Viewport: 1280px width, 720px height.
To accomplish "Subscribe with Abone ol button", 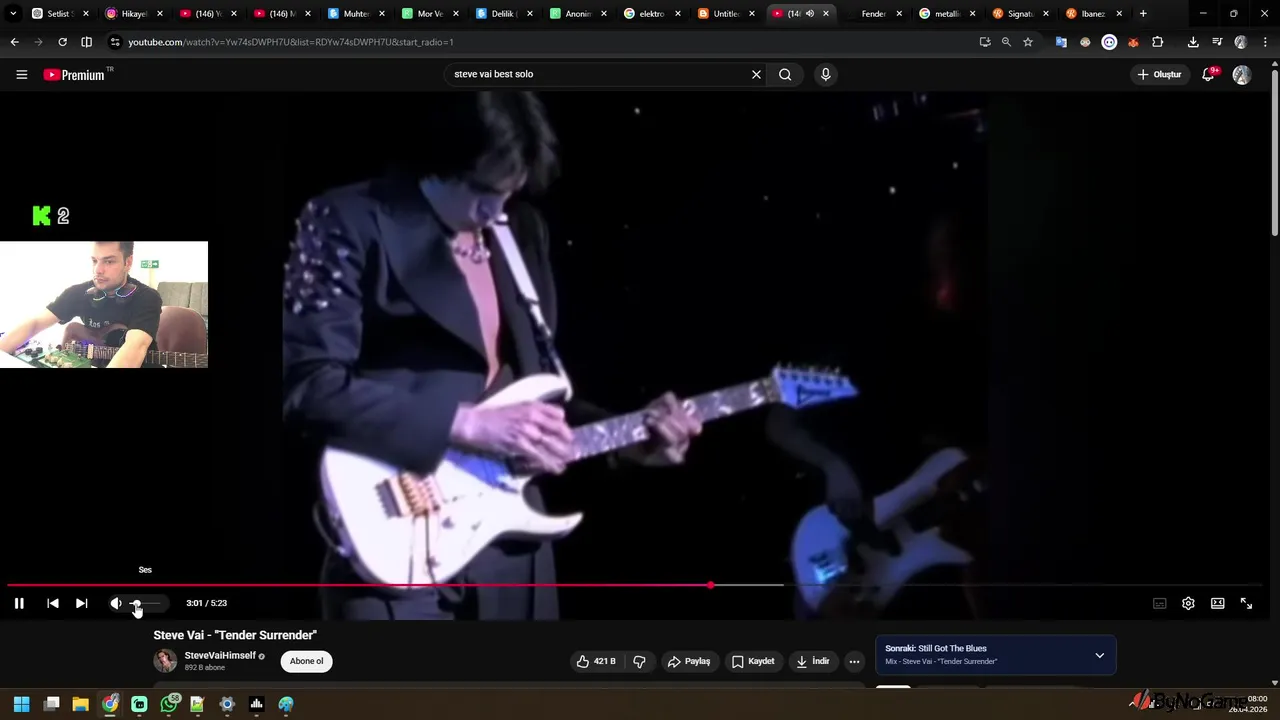I will tap(306, 661).
